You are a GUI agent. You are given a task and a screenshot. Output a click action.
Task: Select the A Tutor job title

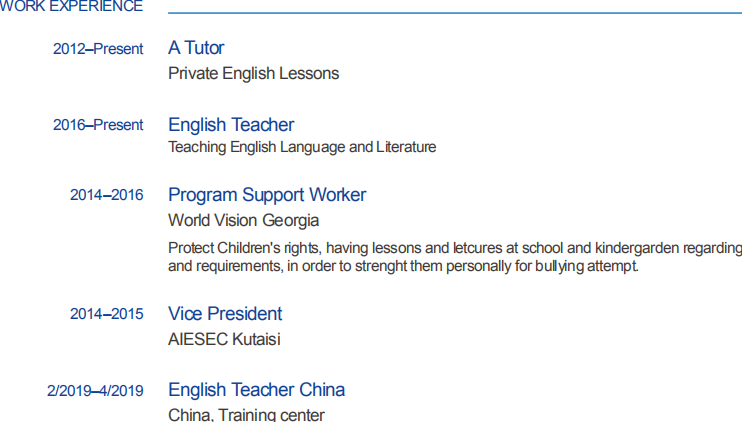click(196, 48)
